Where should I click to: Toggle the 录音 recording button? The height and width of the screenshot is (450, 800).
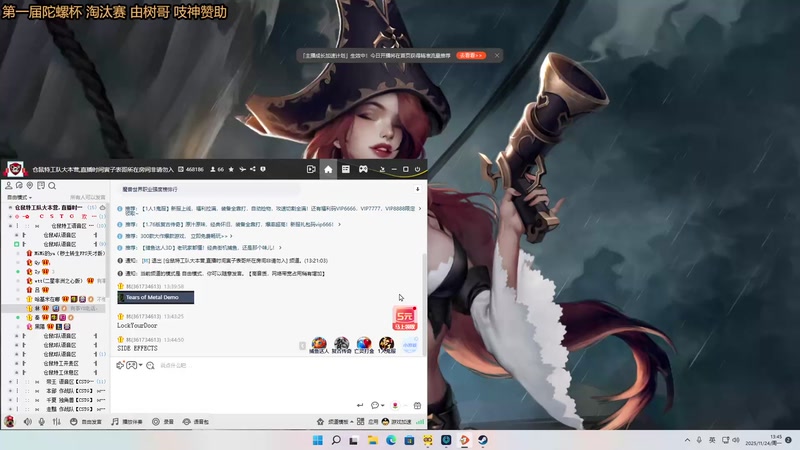click(x=163, y=421)
